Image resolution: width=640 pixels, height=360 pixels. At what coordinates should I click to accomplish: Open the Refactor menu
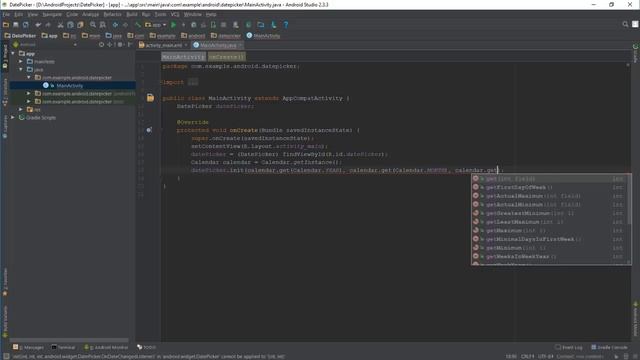click(x=112, y=14)
